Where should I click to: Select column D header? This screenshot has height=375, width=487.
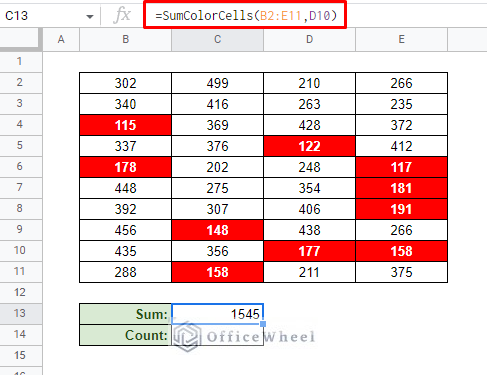click(309, 39)
